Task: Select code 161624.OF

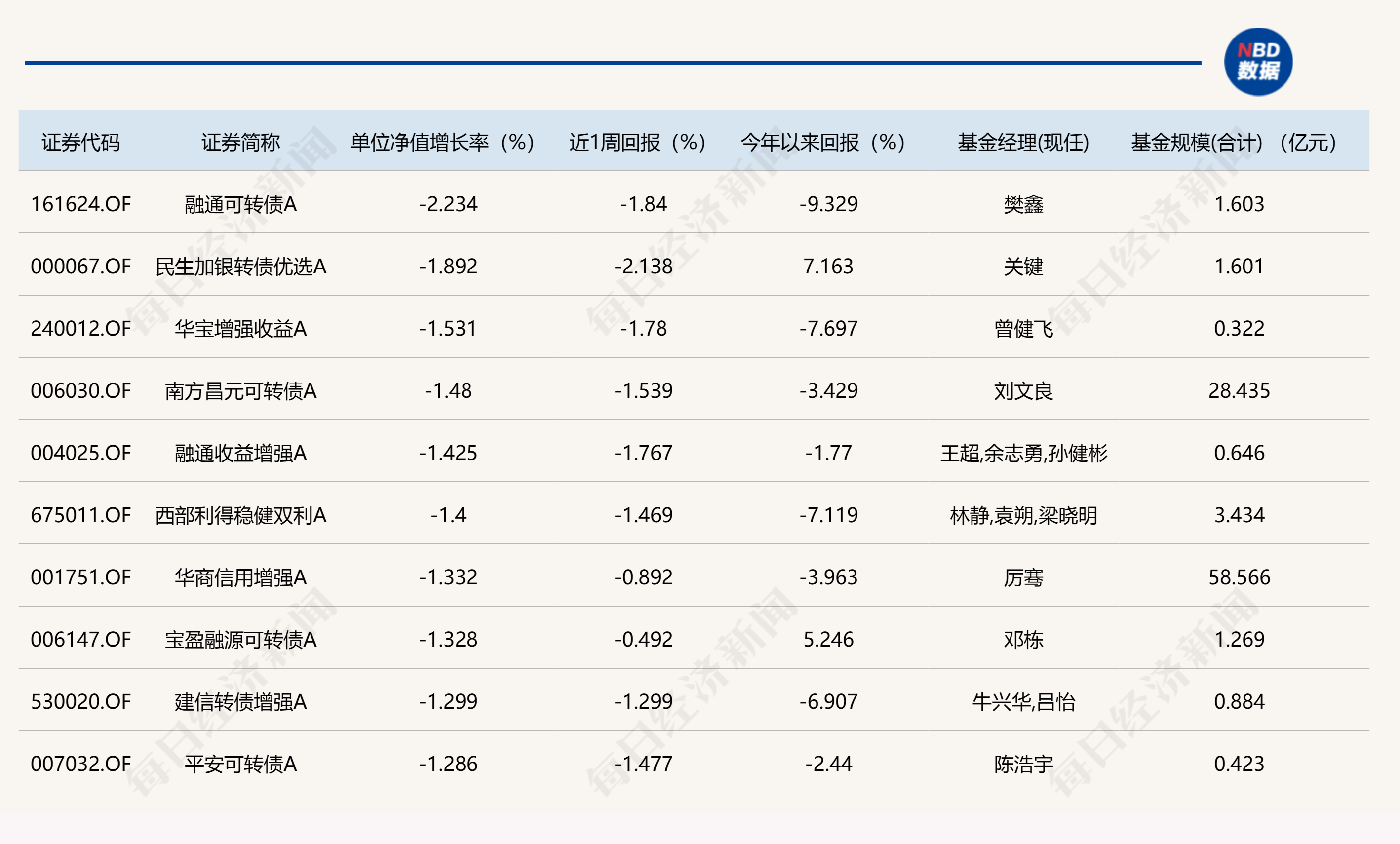Action: click(x=80, y=204)
